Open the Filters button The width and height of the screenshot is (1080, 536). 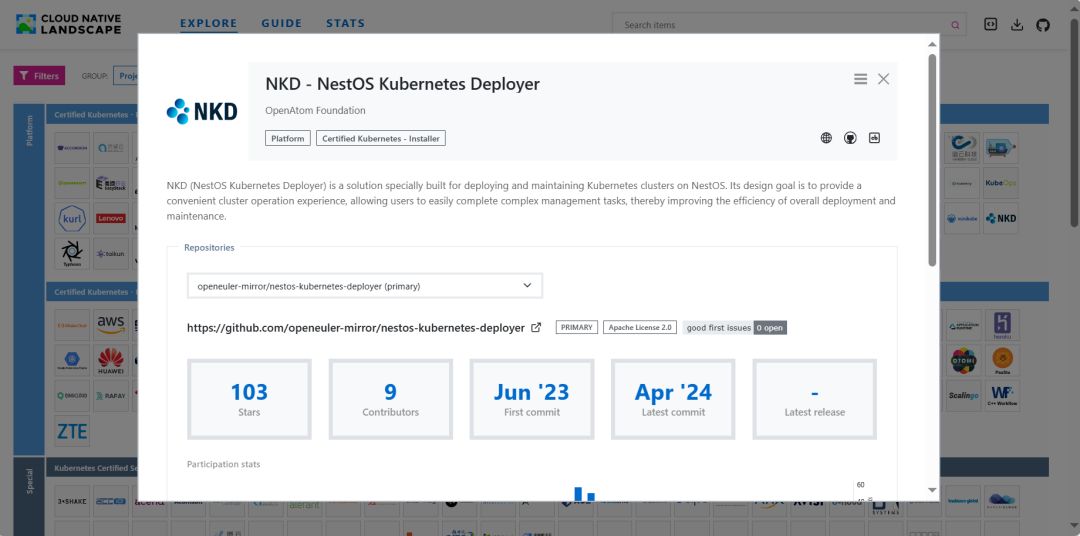click(38, 76)
